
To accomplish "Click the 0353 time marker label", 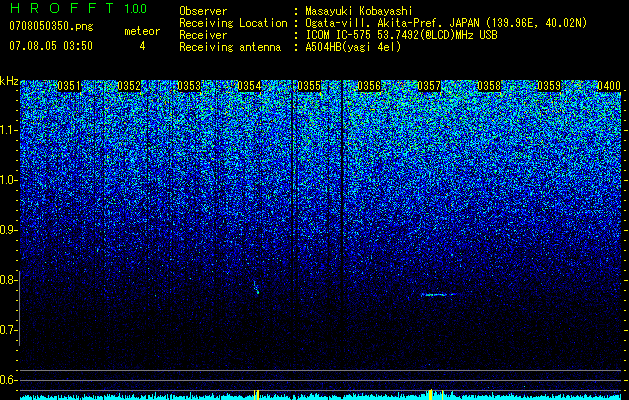I will click(189, 86).
